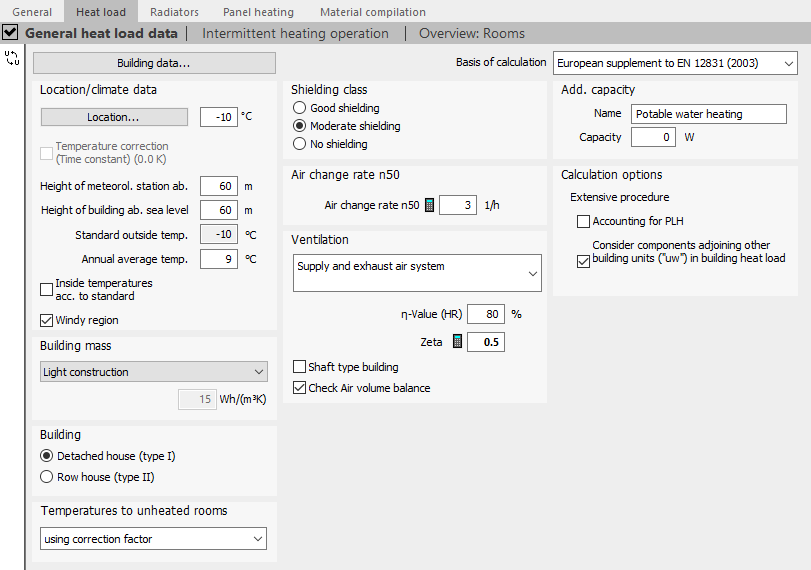Expand Basis of calculation dropdown

(675, 63)
